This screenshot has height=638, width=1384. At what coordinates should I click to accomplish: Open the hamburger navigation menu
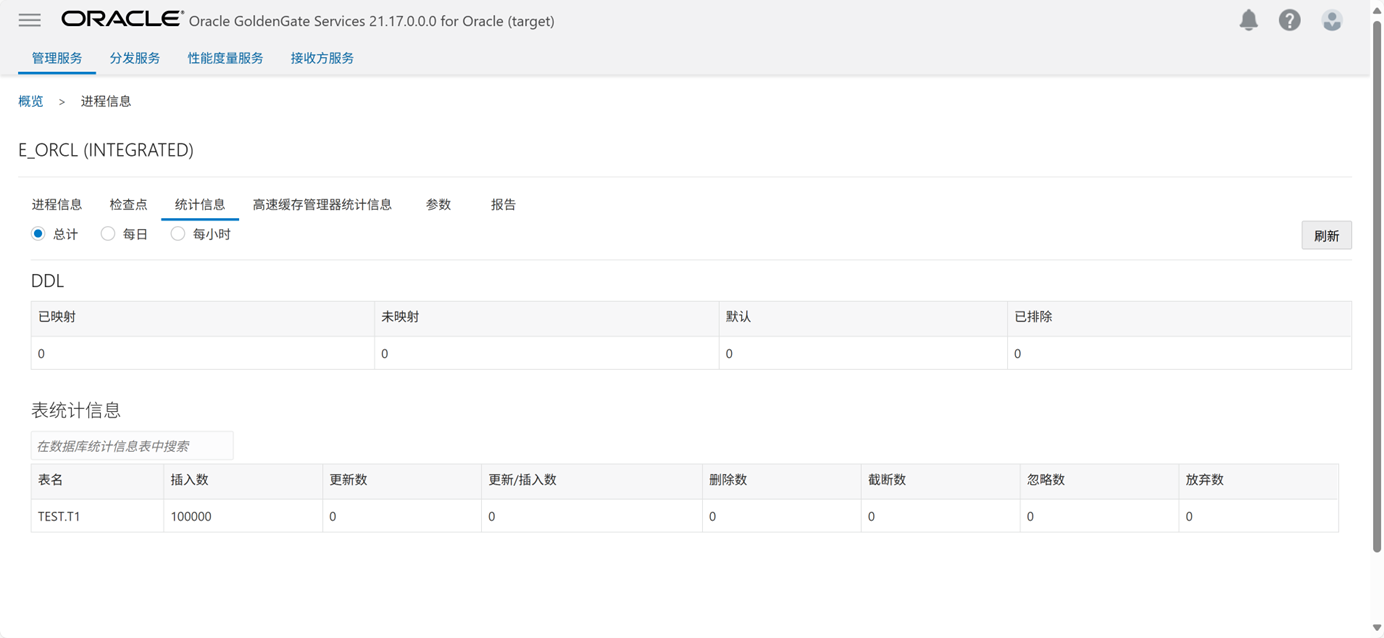point(30,20)
